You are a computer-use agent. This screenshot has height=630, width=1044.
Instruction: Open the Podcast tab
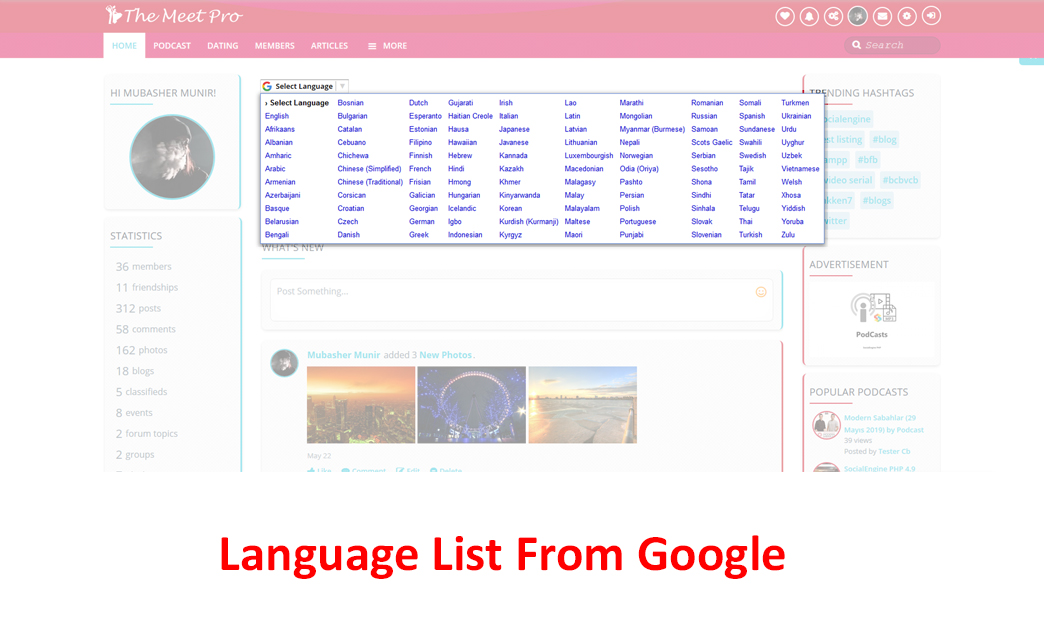172,46
